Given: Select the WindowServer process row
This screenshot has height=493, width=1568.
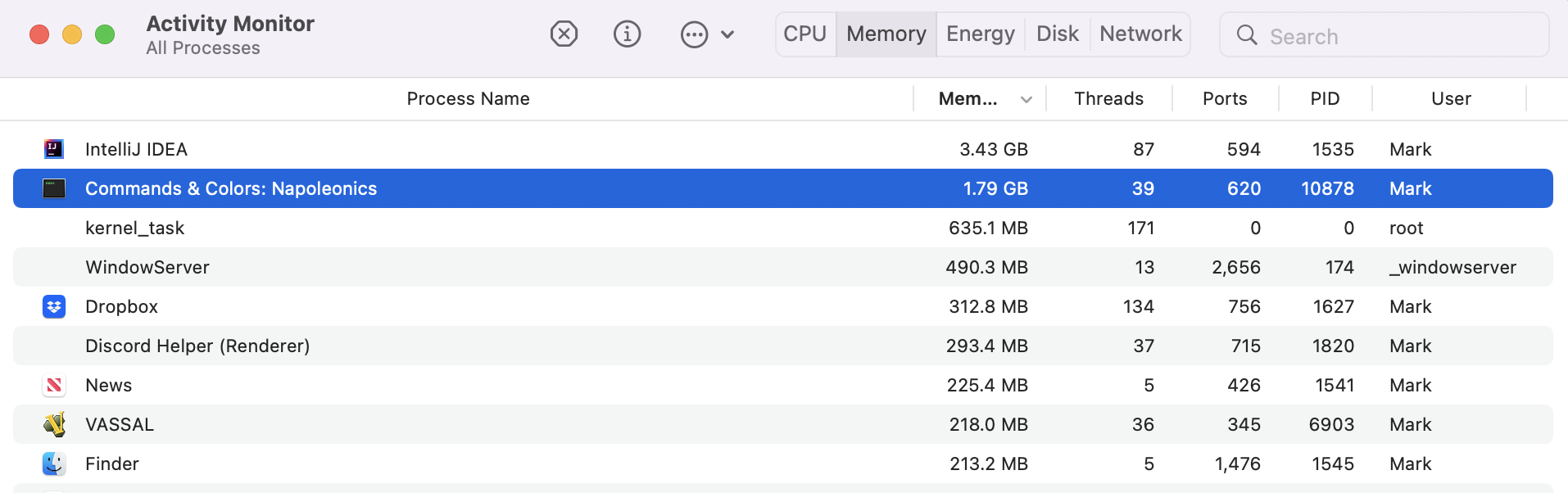Looking at the screenshot, I should point(783,267).
